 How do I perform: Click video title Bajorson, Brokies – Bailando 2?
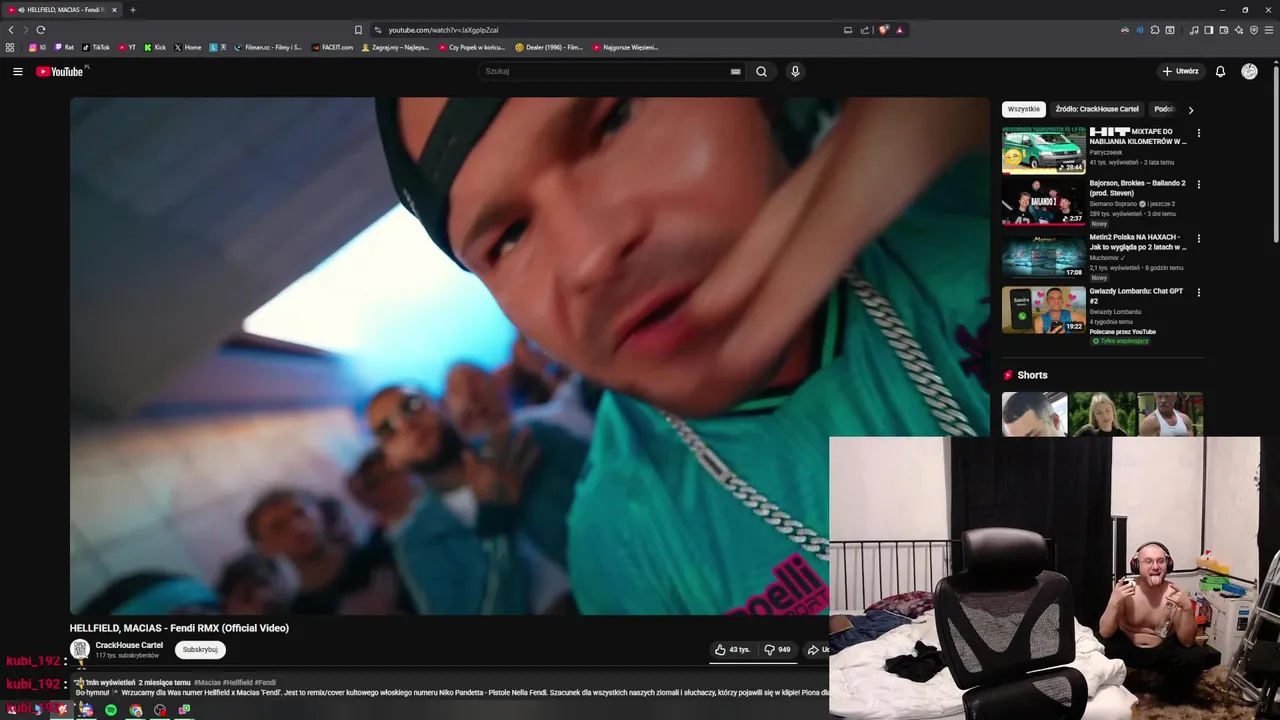1138,188
